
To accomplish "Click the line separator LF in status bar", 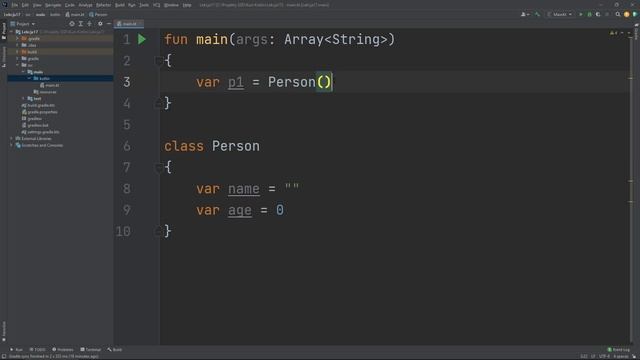I will pos(593,356).
